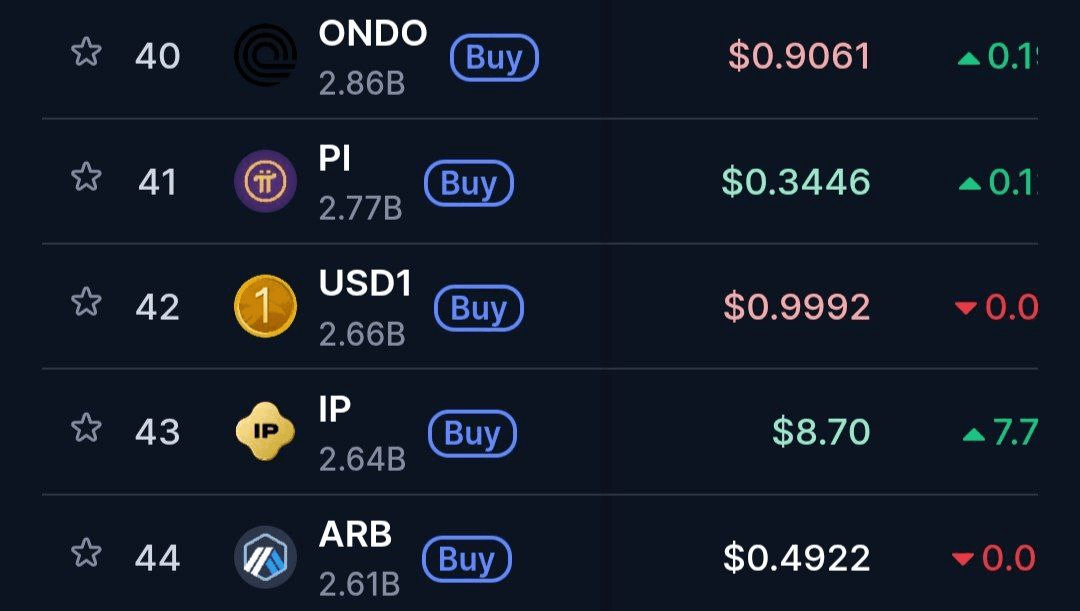Tap the Buy button for PI
Screen dimensions: 1080x611
point(468,183)
